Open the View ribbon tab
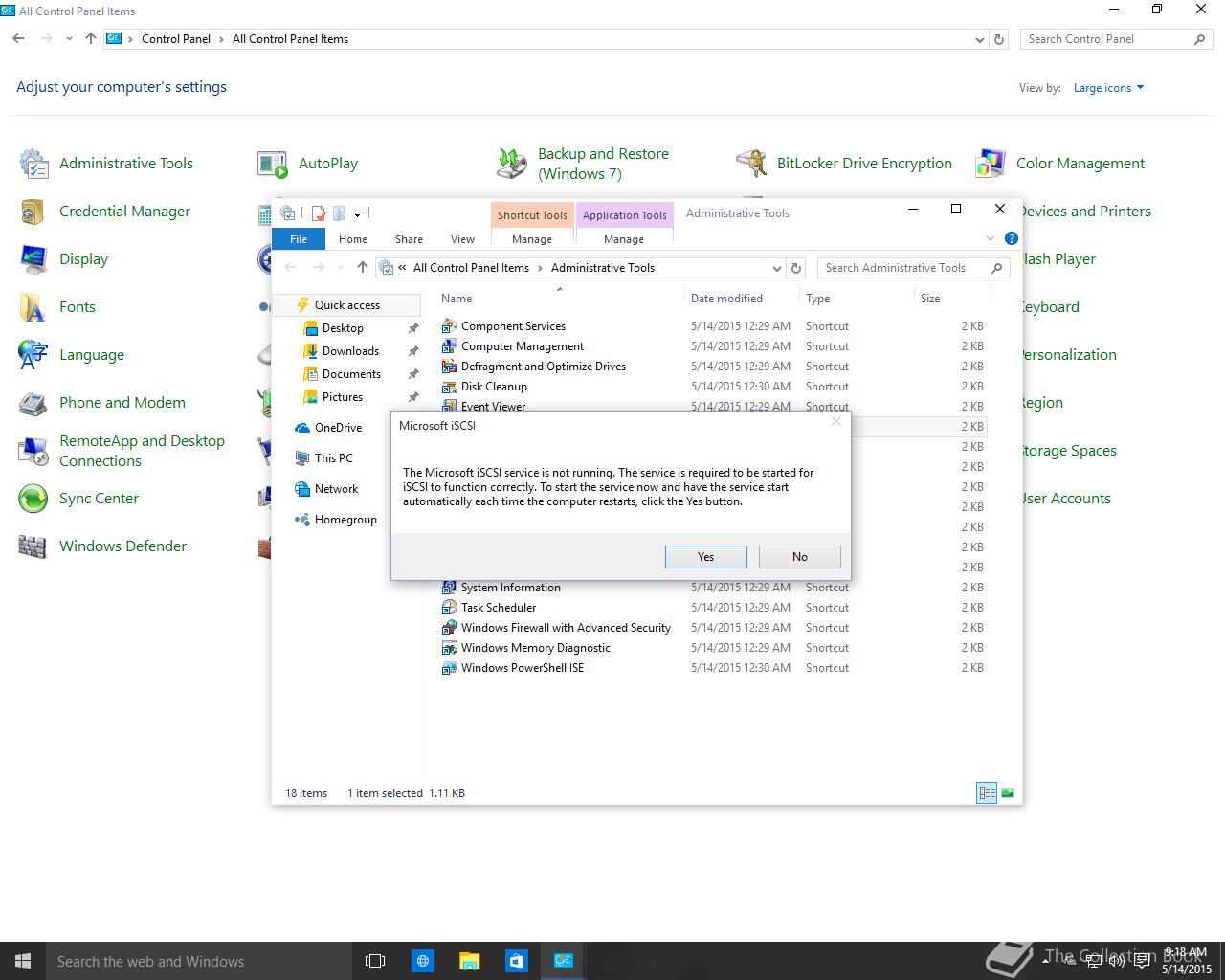This screenshot has width=1225, height=980. point(462,239)
